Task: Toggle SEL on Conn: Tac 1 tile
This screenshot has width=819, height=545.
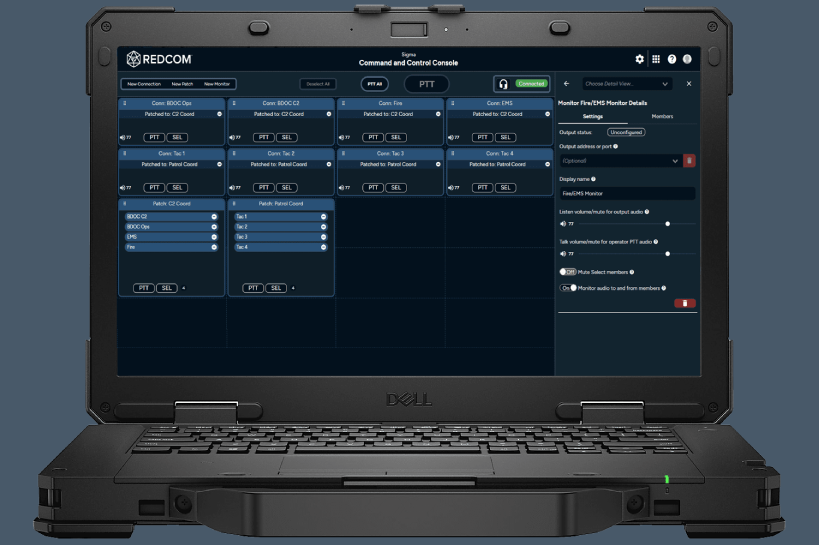Action: [177, 187]
